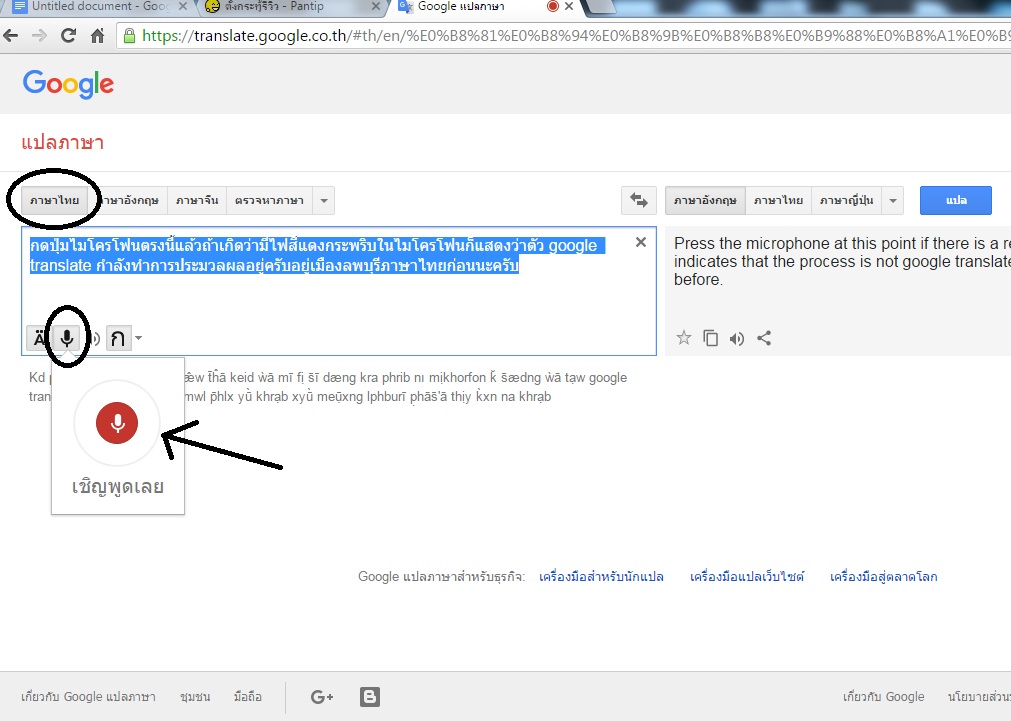Copy the translated text icon

click(x=710, y=338)
